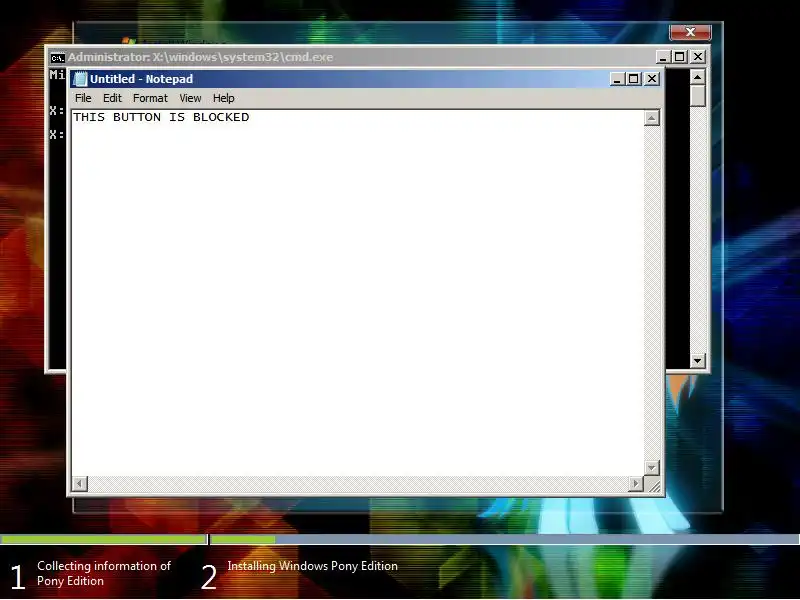
Task: Click Notepad horizontal scrollbar right arrow
Action: point(636,483)
